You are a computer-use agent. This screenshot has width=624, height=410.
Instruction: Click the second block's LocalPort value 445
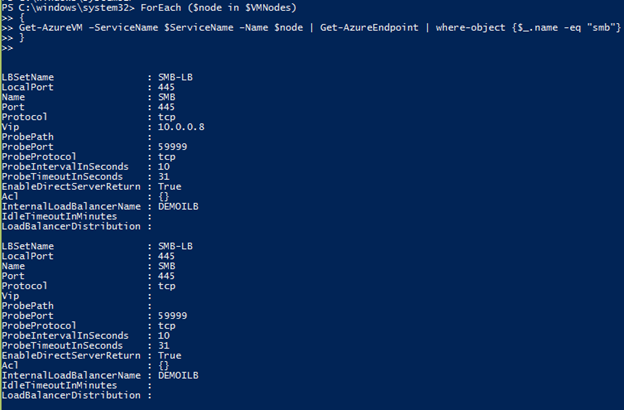click(x=167, y=255)
